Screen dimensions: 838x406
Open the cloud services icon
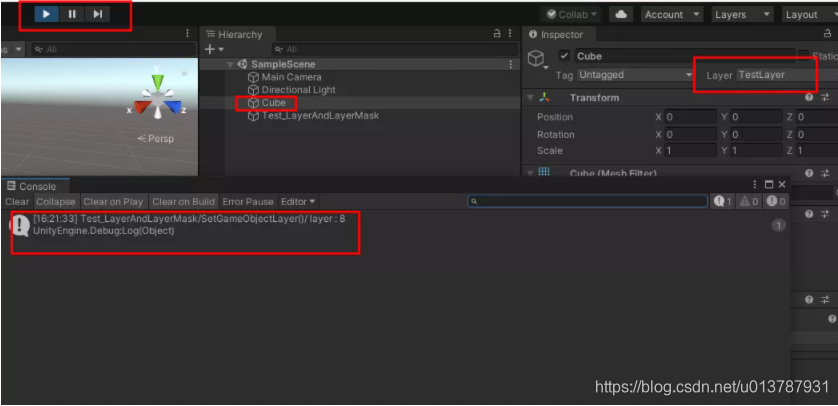coord(620,14)
